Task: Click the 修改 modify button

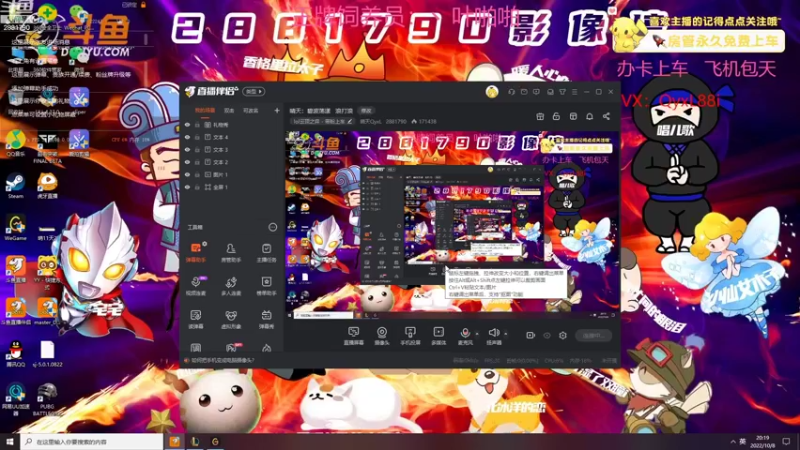Action: pyautogui.click(x=366, y=111)
